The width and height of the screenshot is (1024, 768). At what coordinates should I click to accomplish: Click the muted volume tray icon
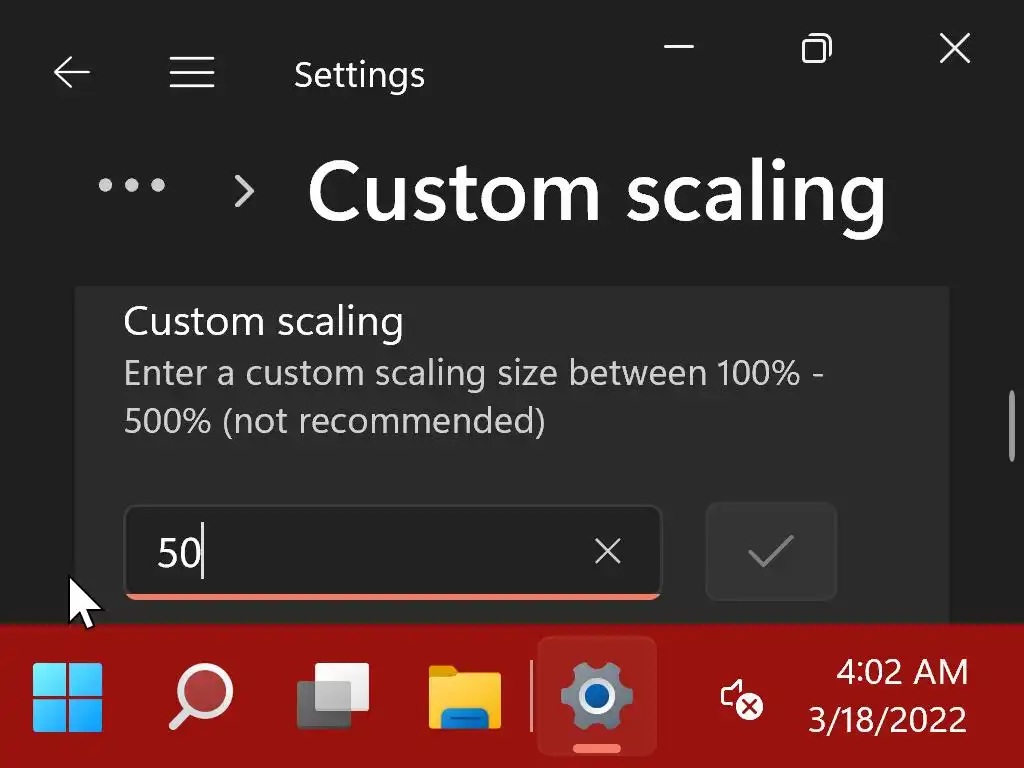pos(741,699)
